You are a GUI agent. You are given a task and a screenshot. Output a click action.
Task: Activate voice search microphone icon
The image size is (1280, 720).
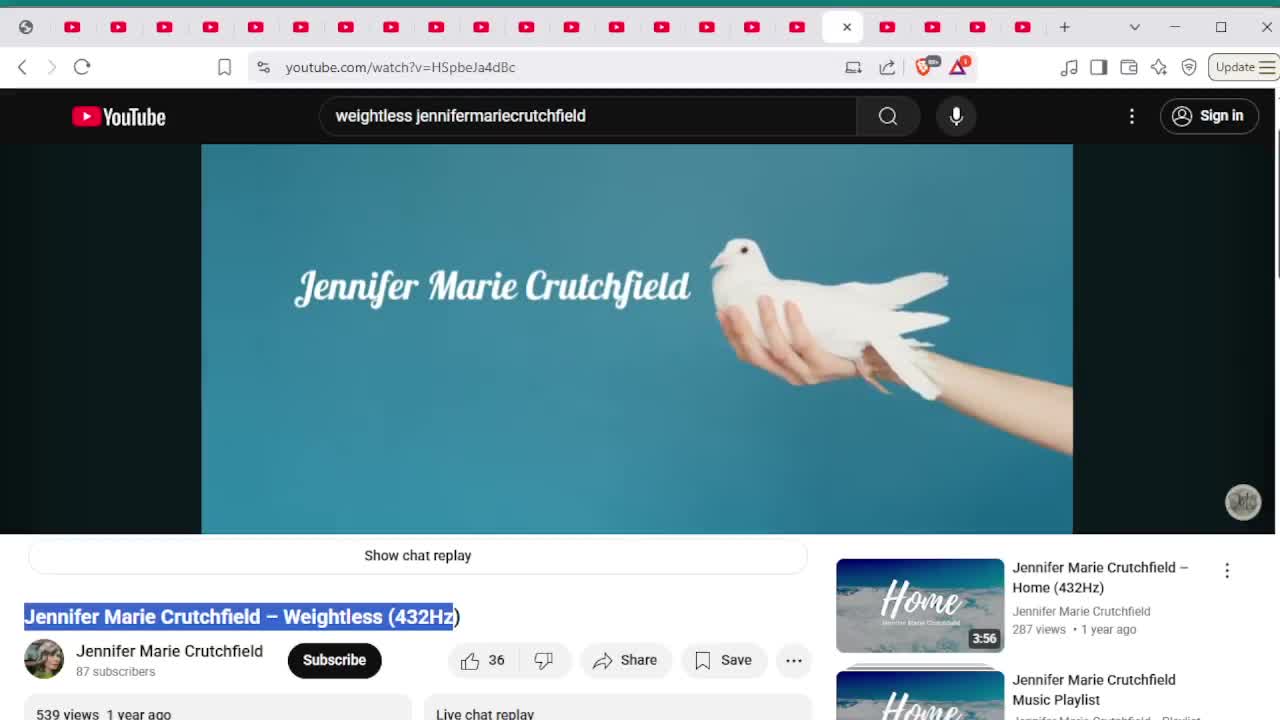coord(956,116)
